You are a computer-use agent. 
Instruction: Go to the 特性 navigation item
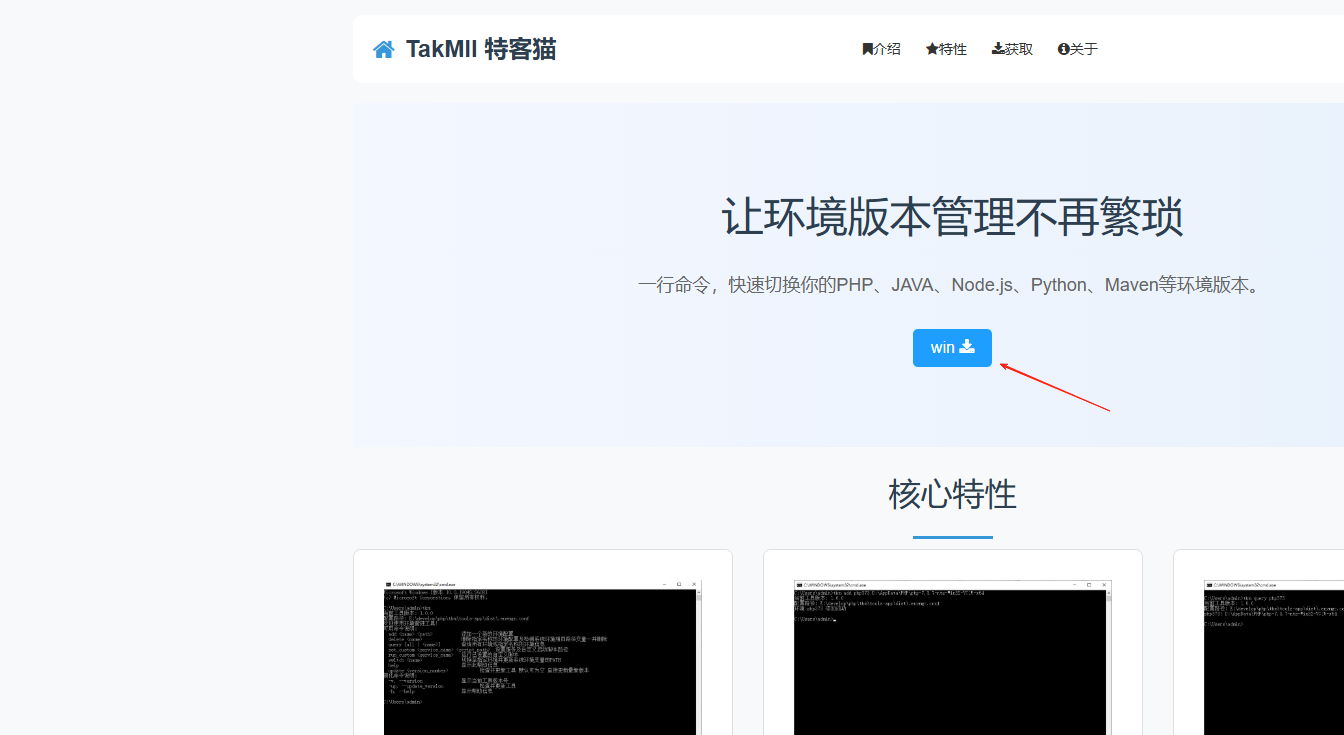pyautogui.click(x=953, y=49)
